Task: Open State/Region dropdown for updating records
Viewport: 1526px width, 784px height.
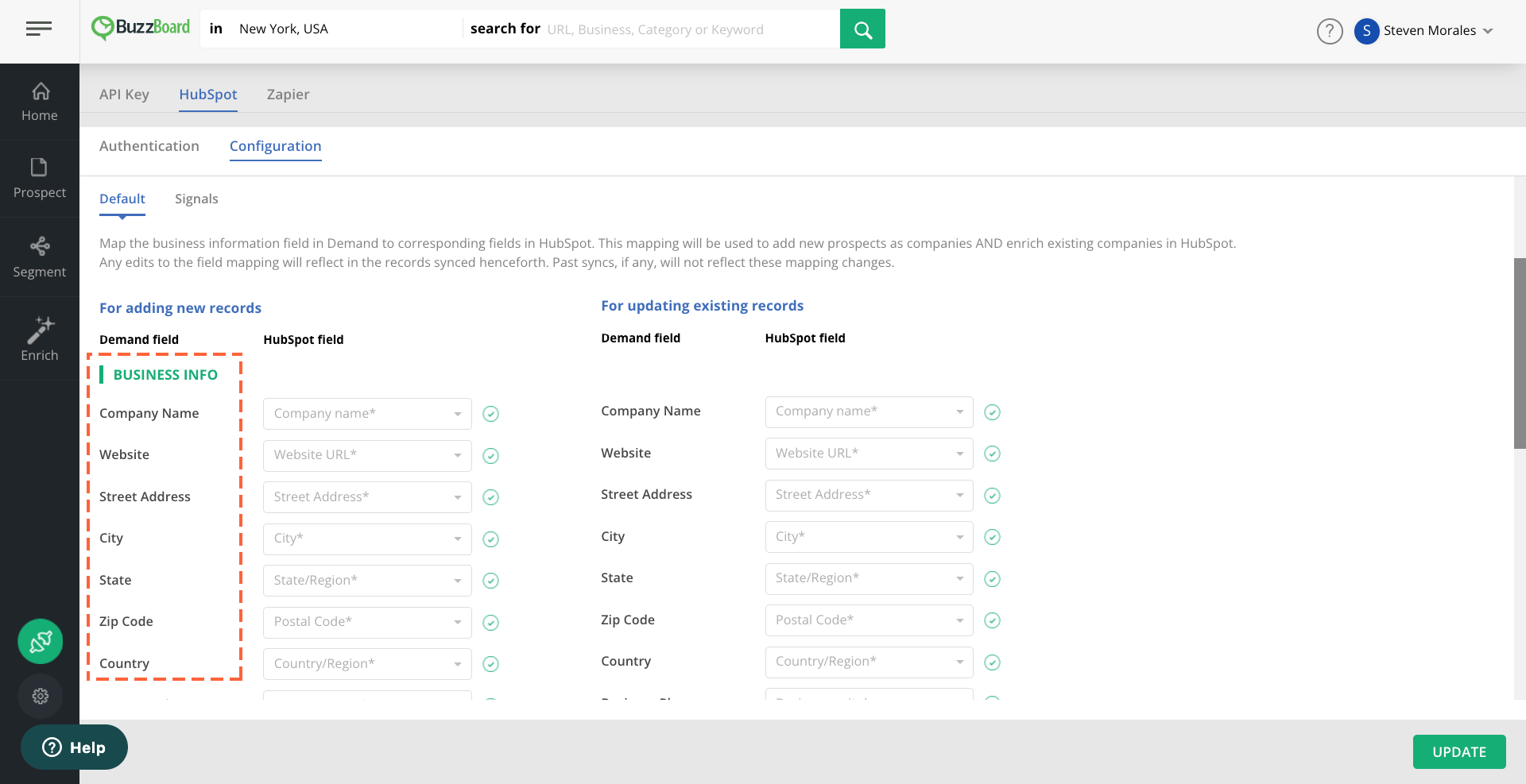Action: pyautogui.click(x=869, y=578)
